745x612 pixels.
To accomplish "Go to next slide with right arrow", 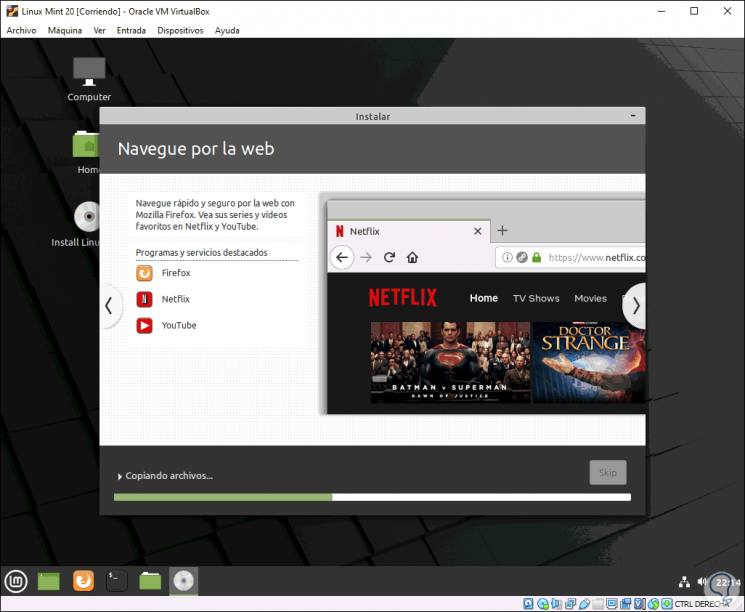I will 635,306.
